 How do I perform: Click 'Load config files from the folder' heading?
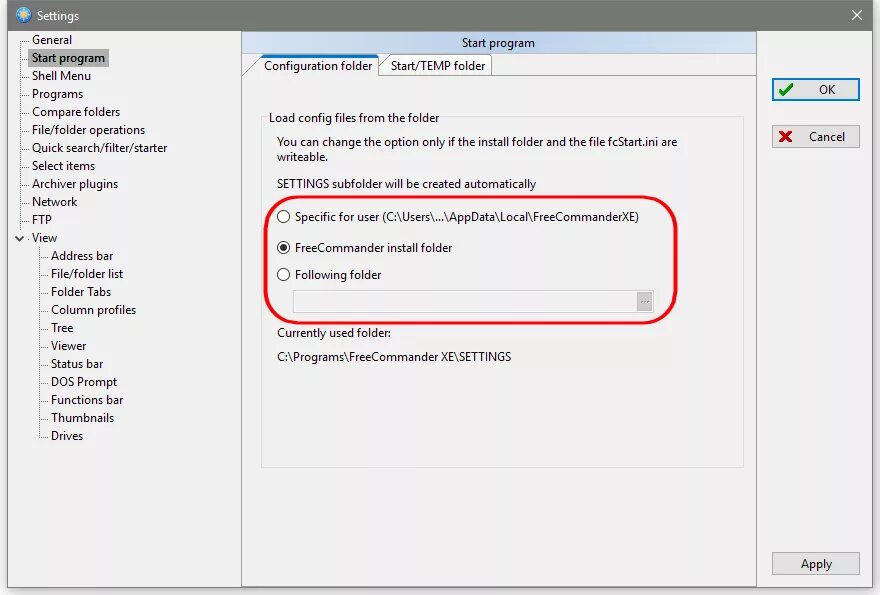click(354, 118)
